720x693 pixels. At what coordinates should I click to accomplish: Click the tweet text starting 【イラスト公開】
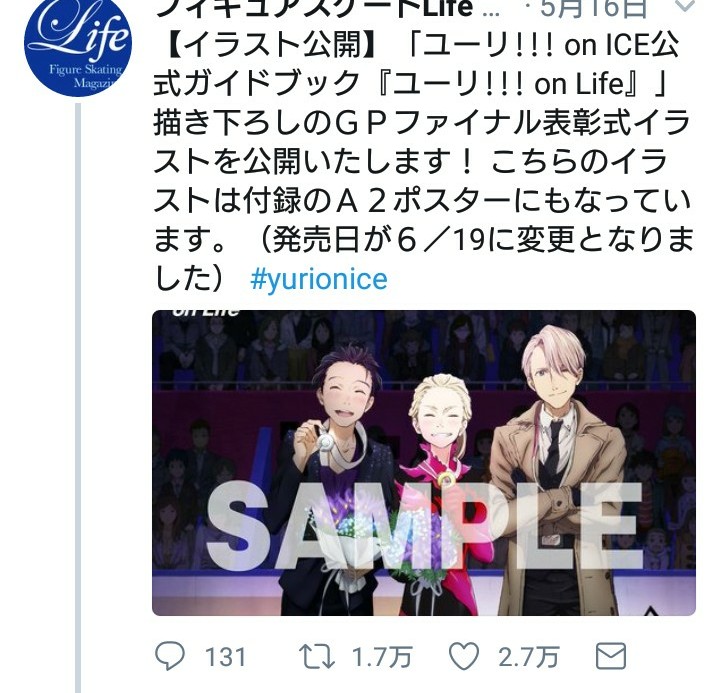point(422,162)
